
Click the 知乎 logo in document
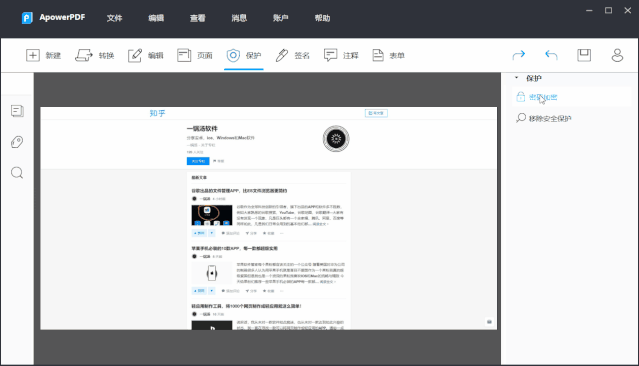point(157,113)
